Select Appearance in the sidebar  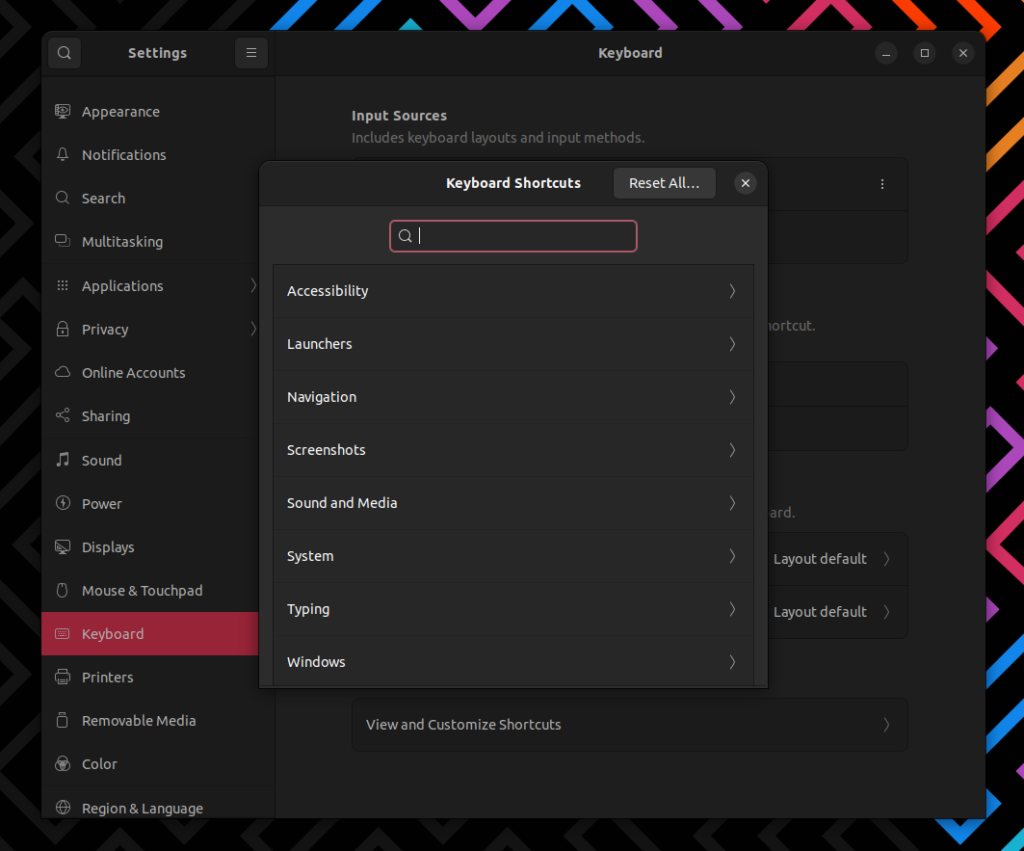(x=150, y=112)
